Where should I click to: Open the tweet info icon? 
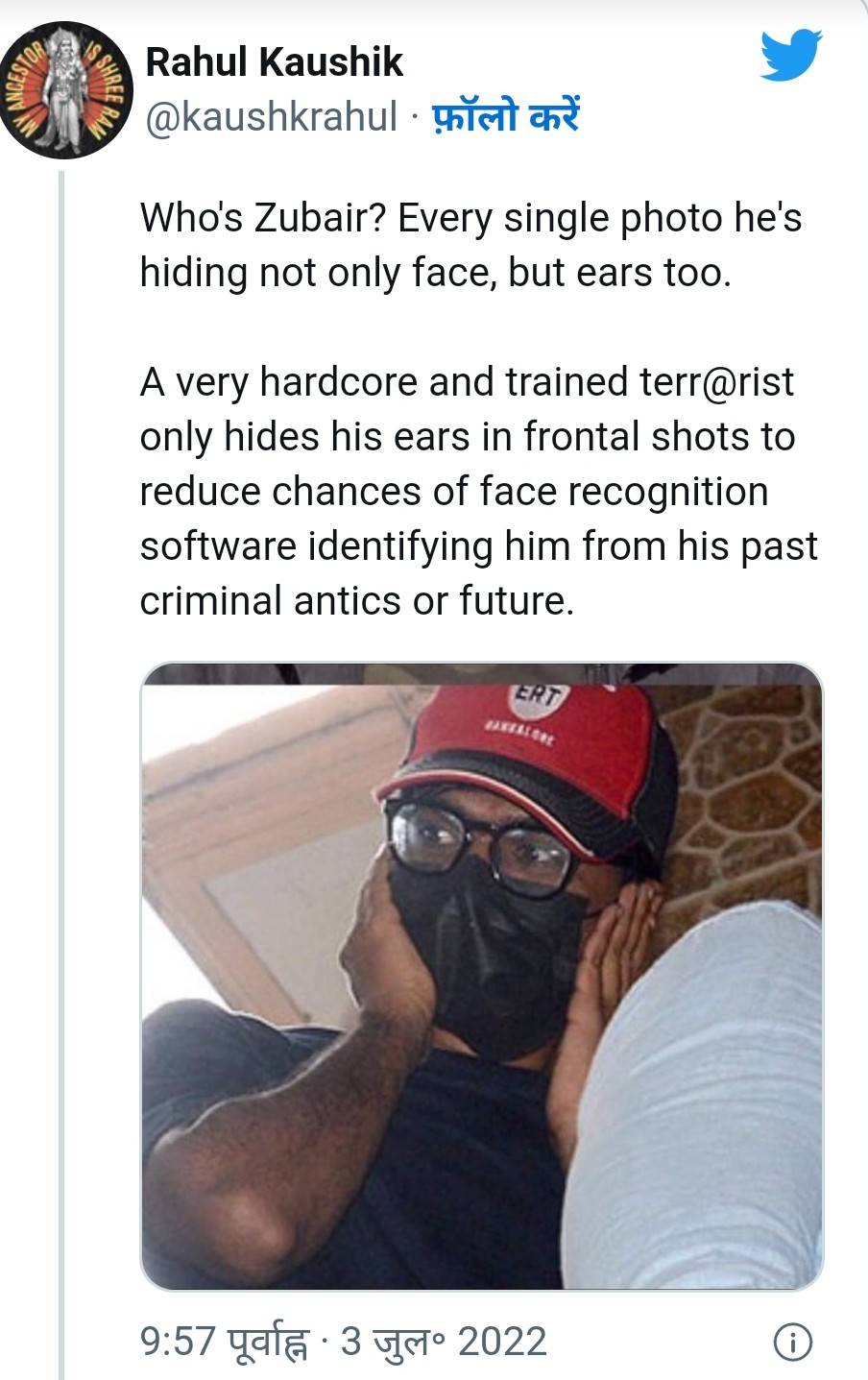pos(792,1342)
